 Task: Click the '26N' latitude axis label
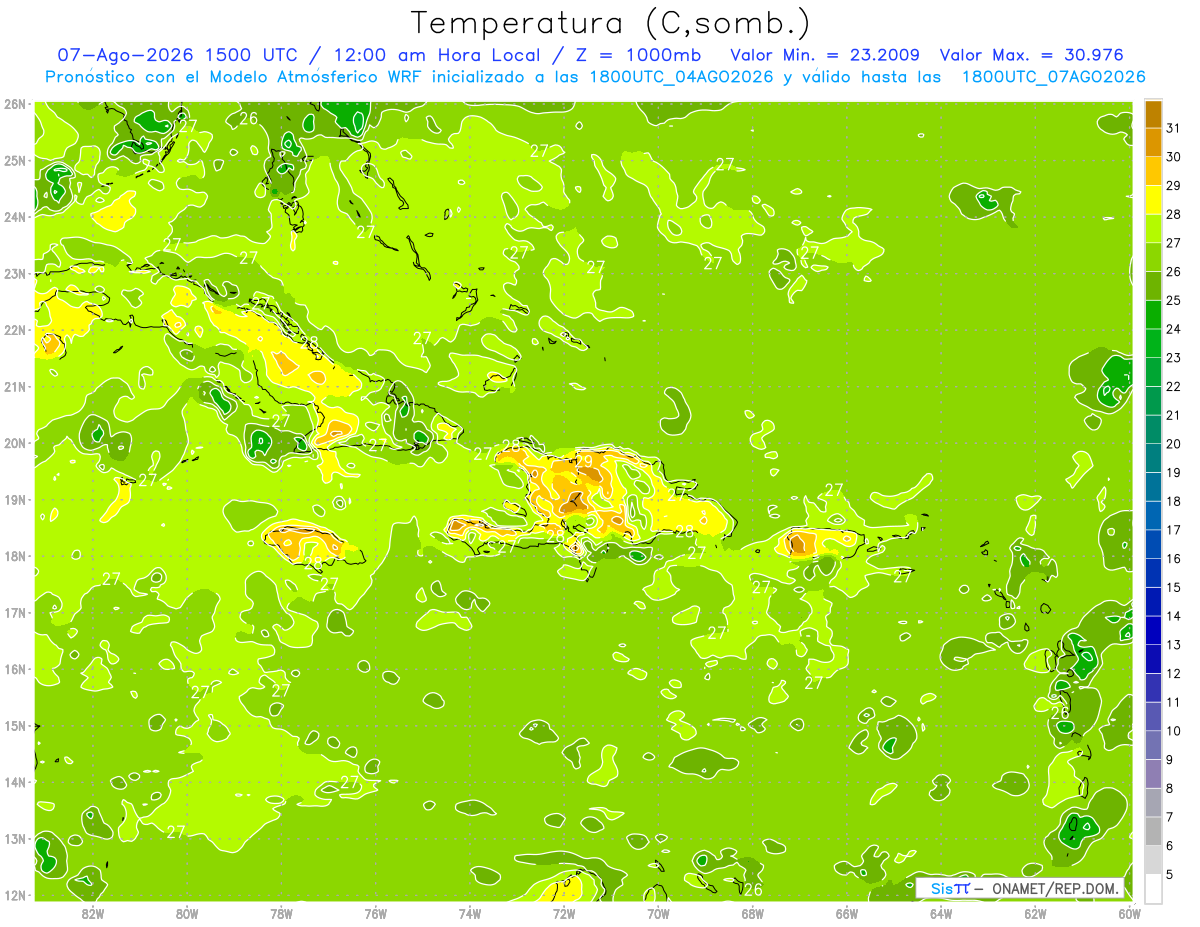(15, 104)
